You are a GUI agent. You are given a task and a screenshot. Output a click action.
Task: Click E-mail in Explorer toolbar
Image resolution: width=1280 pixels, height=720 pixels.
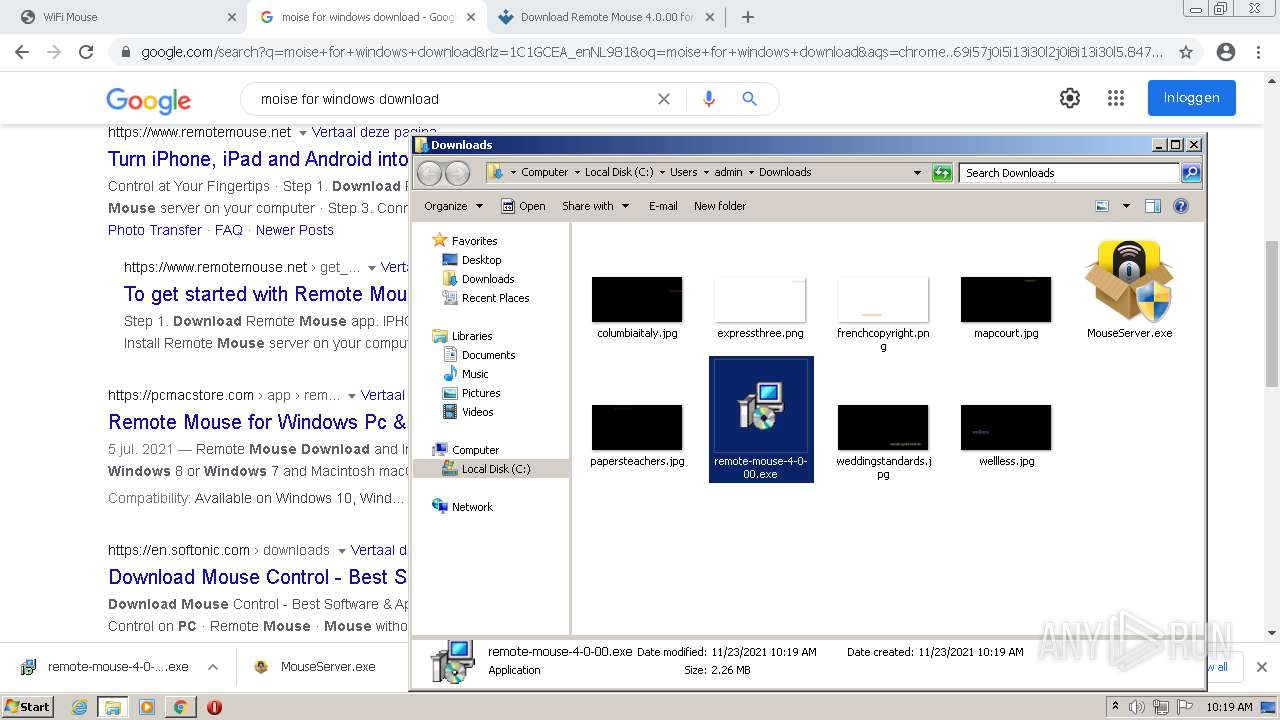663,206
